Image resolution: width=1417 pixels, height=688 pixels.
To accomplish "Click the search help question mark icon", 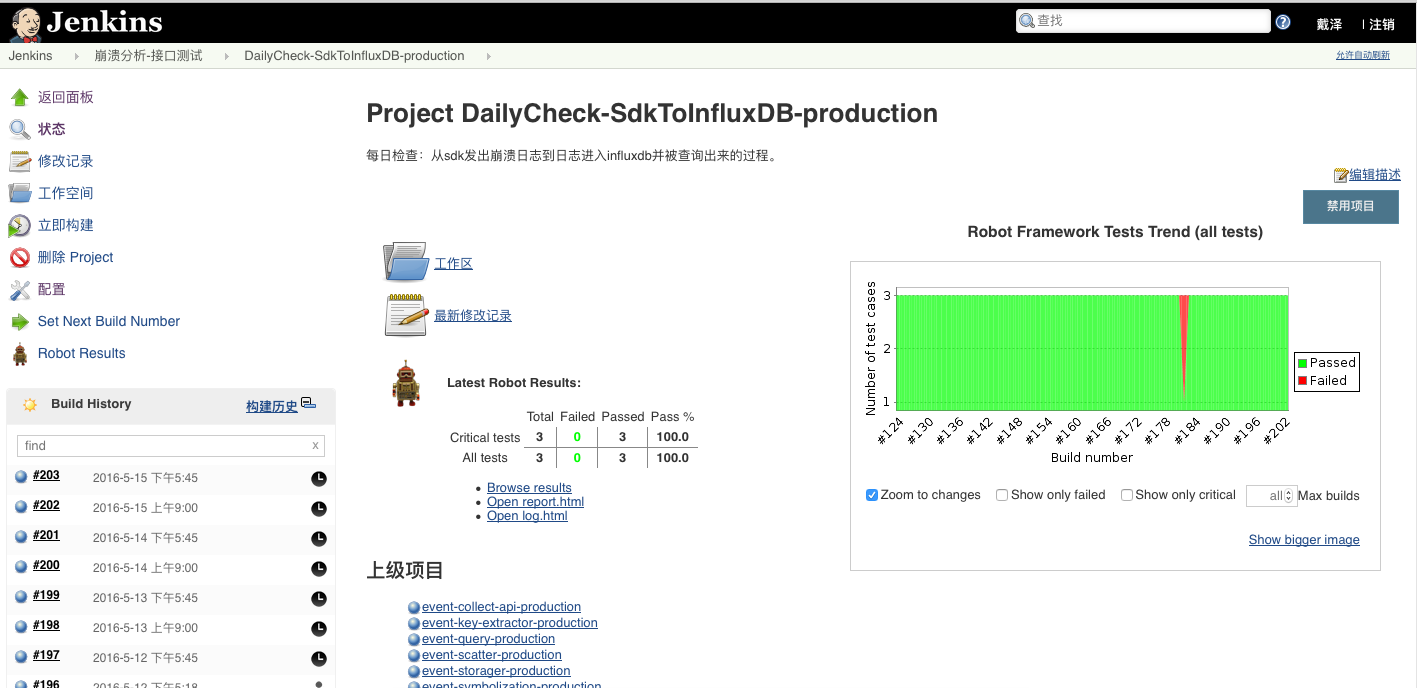I will (1283, 22).
